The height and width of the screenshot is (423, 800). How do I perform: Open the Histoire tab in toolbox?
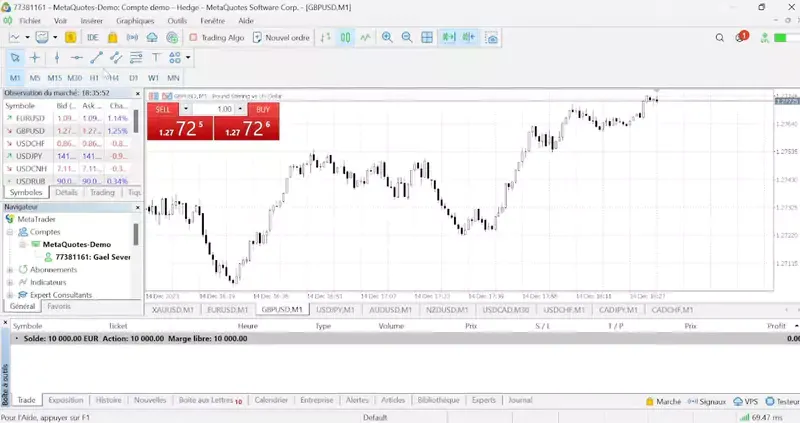click(x=109, y=401)
